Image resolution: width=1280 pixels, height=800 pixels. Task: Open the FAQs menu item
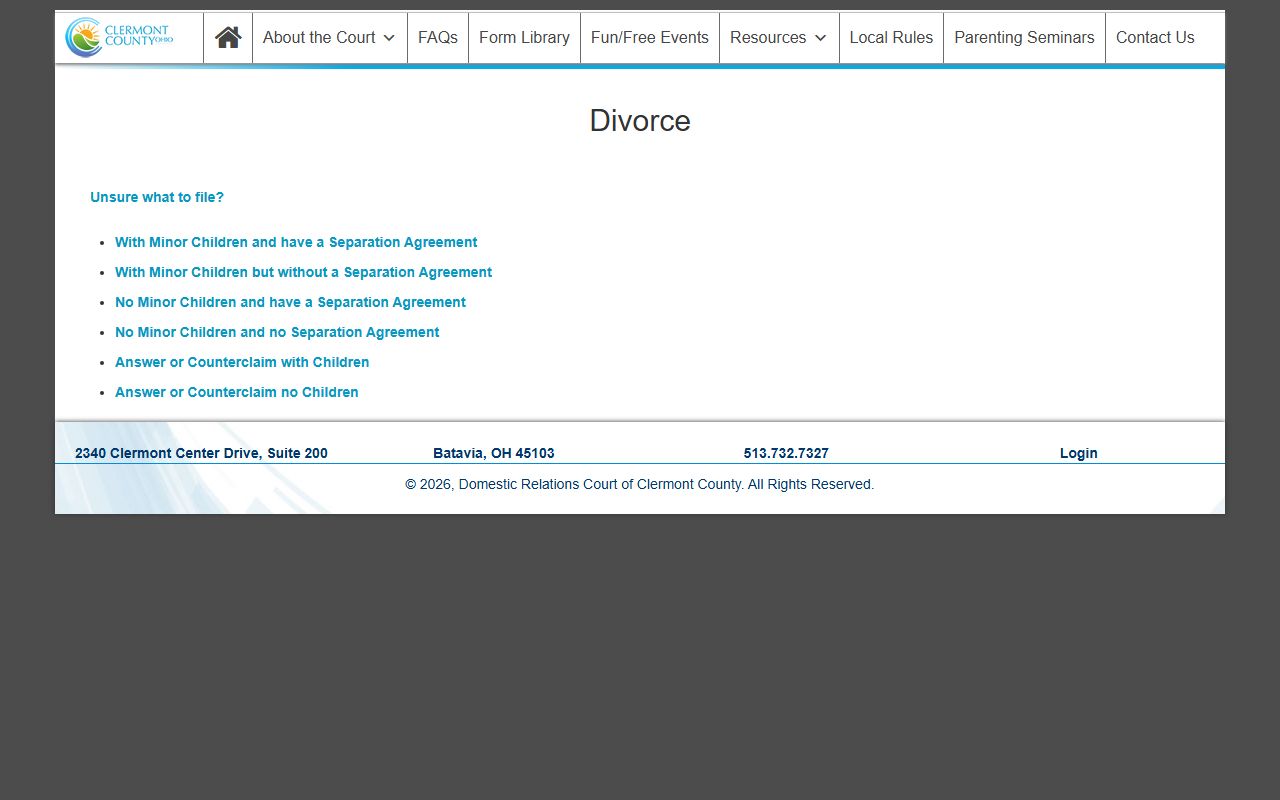[x=438, y=38]
